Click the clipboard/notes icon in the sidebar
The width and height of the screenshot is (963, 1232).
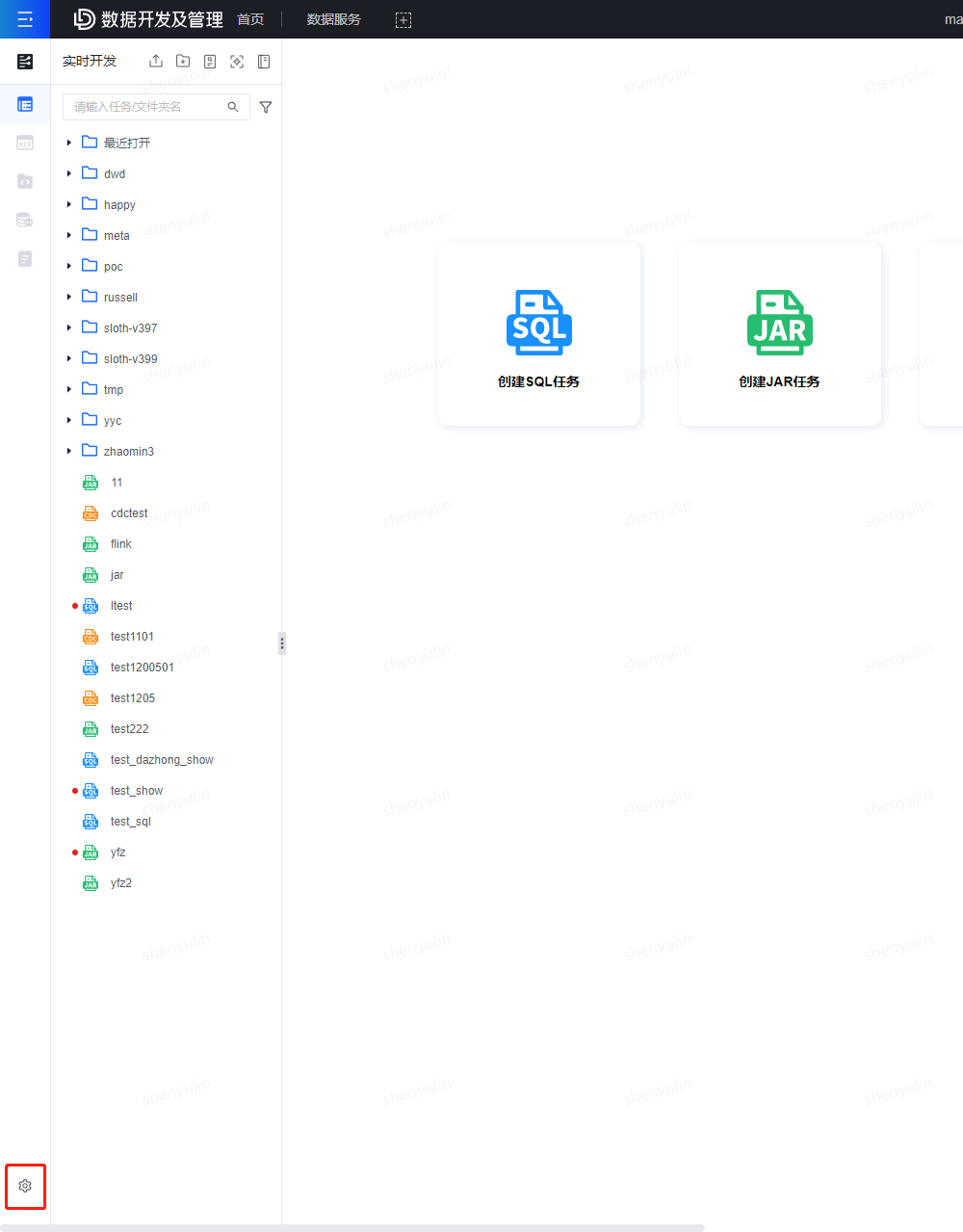point(24,258)
